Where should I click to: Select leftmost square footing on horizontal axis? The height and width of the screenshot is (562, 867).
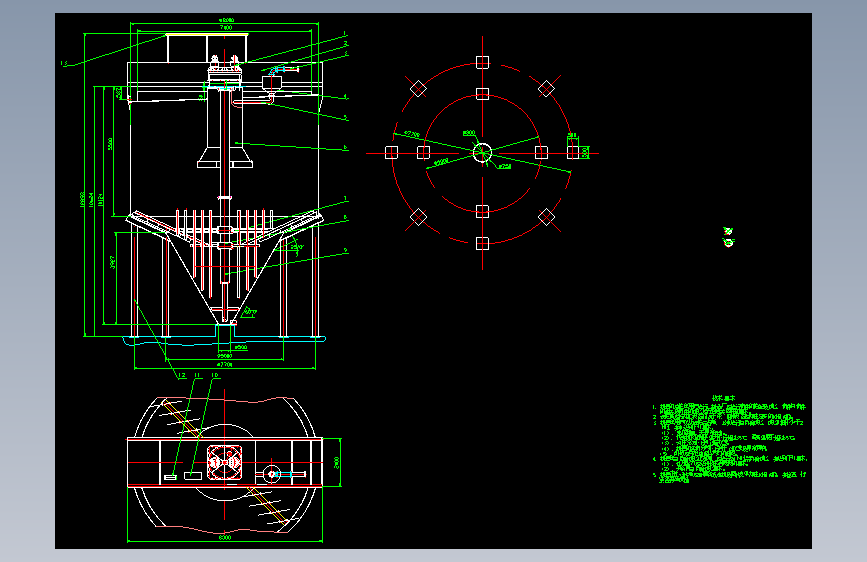[391, 152]
